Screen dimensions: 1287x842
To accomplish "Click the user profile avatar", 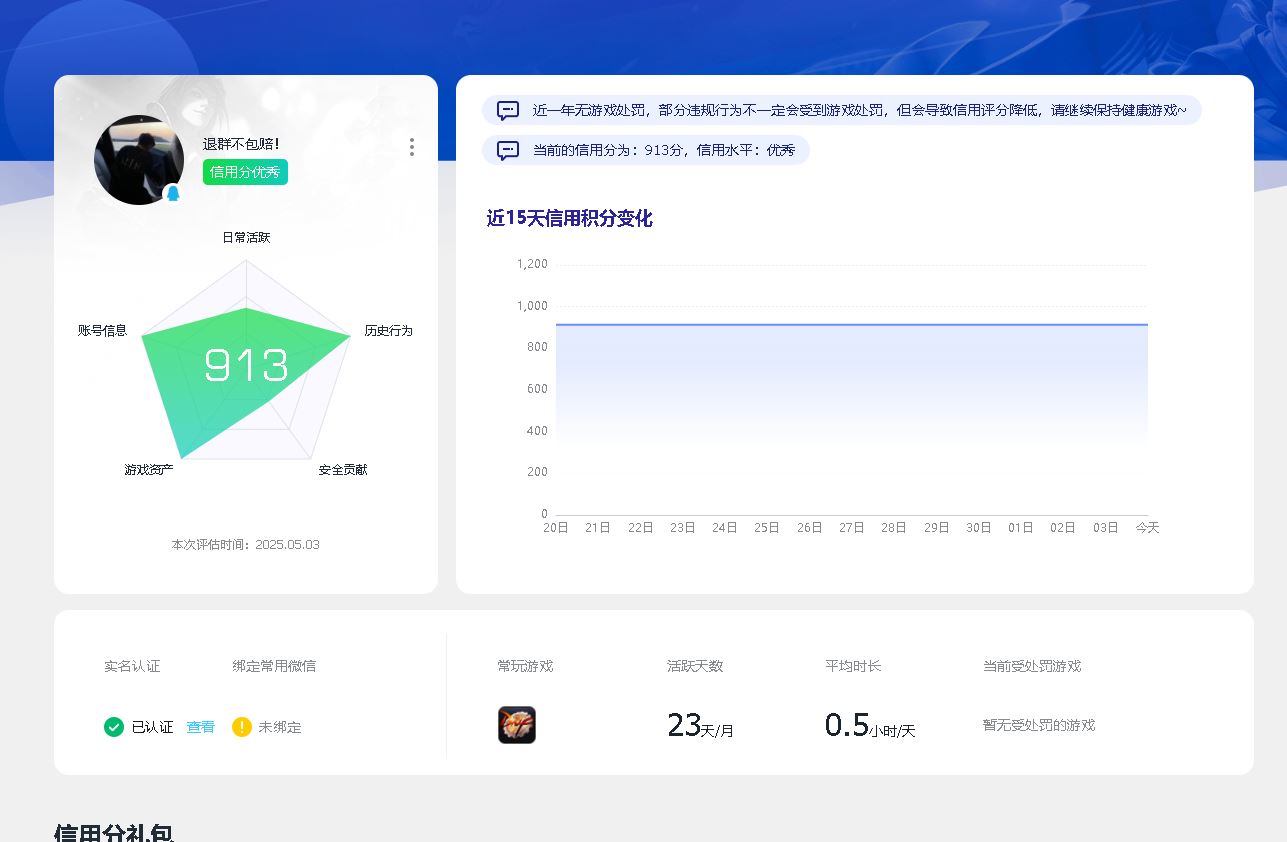I will [138, 160].
